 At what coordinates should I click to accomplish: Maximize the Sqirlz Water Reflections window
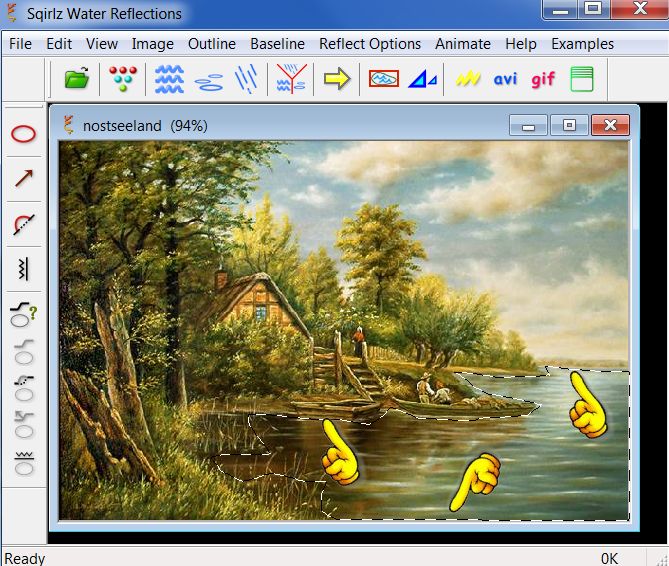tap(593, 9)
